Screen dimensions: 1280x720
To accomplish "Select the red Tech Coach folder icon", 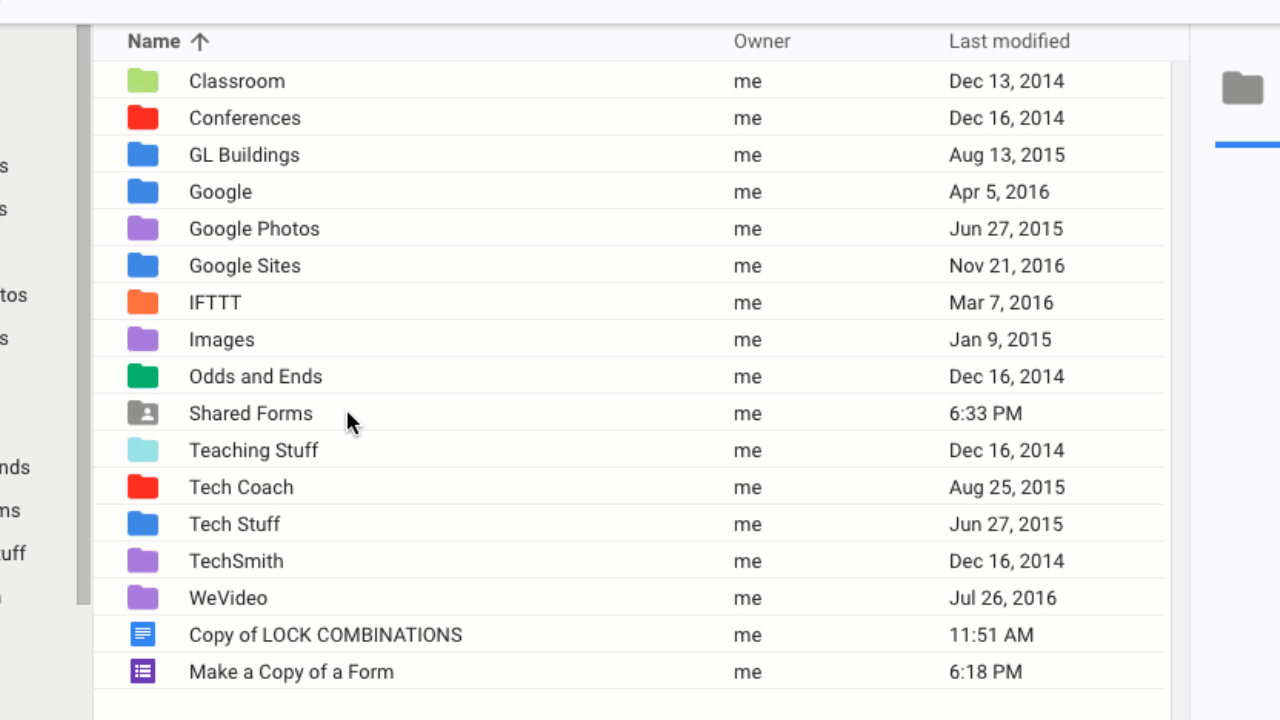I will click(x=143, y=488).
